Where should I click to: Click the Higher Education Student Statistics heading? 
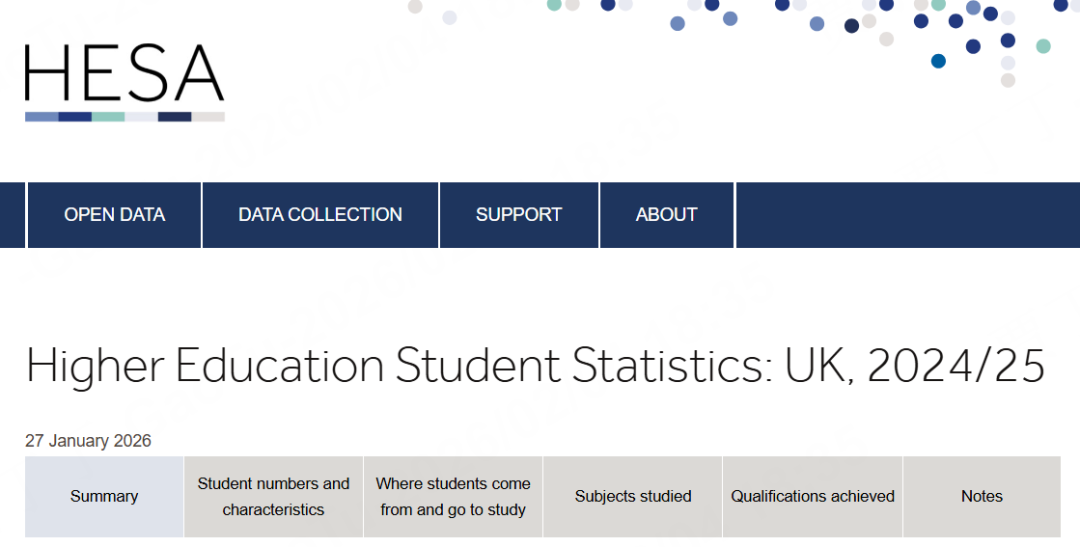point(535,367)
